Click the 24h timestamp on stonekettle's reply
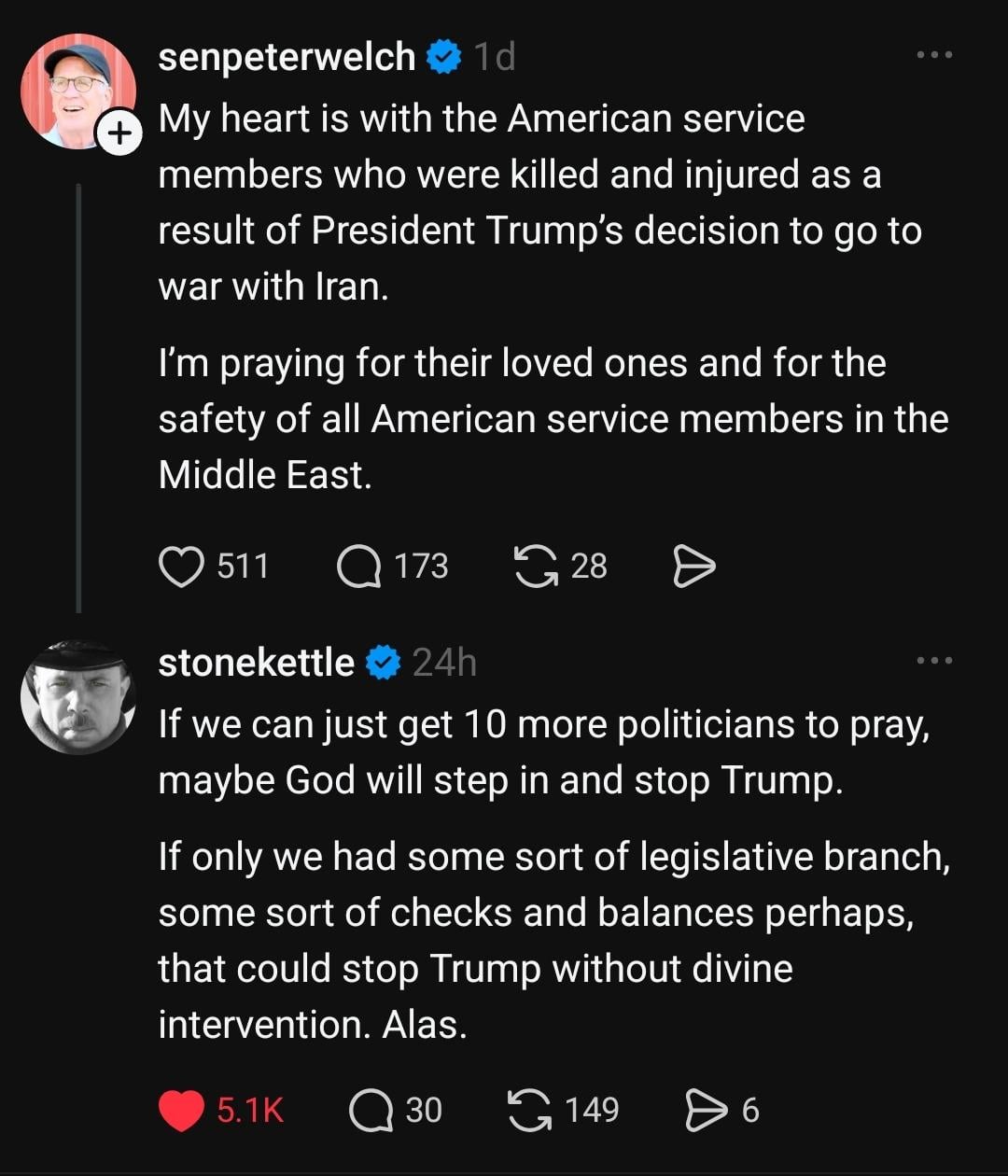 coord(444,663)
